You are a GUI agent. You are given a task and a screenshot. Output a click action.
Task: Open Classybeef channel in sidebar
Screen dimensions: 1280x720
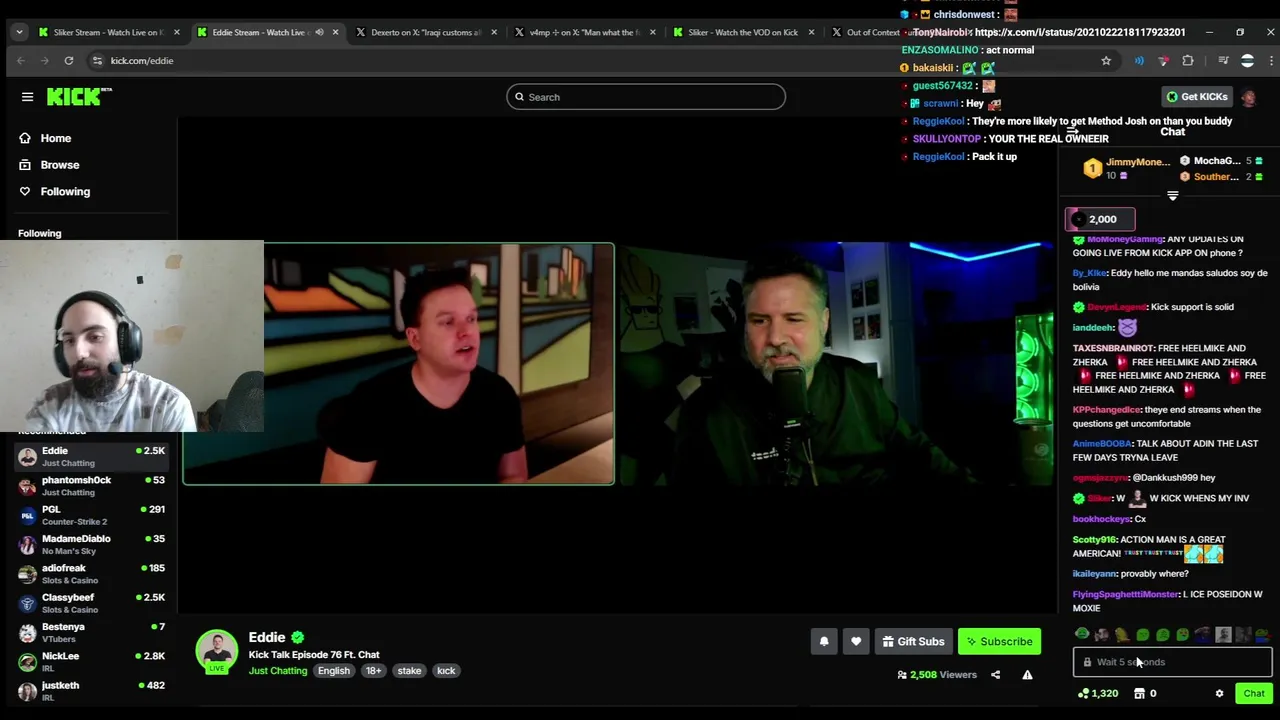tap(91, 603)
